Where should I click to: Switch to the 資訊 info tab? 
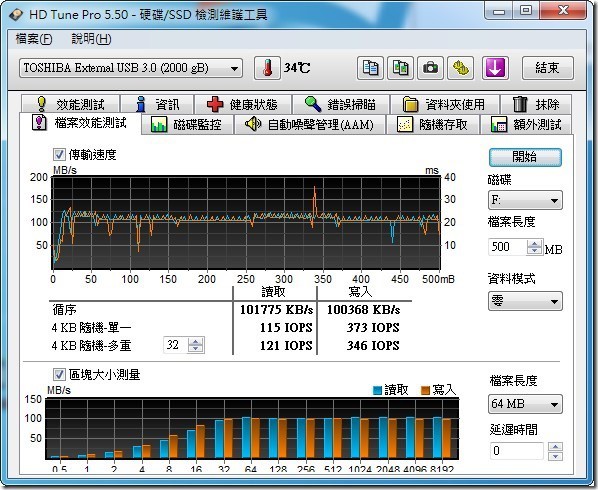(157, 104)
